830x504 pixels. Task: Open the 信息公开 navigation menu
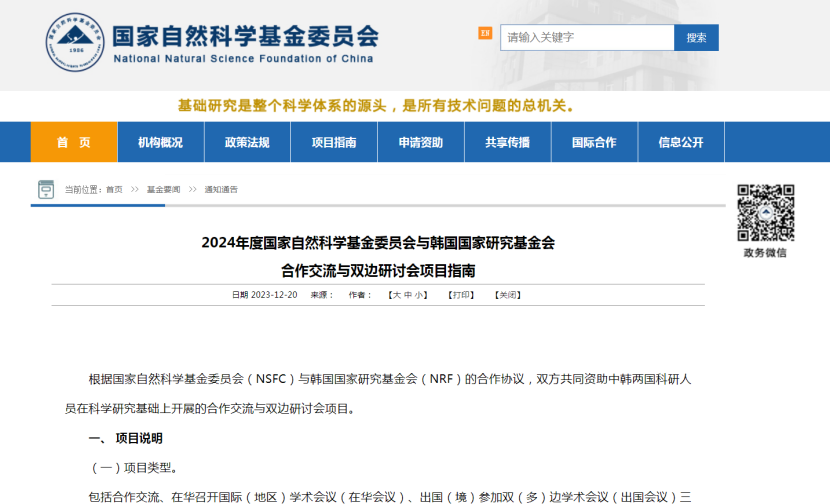[x=681, y=142]
